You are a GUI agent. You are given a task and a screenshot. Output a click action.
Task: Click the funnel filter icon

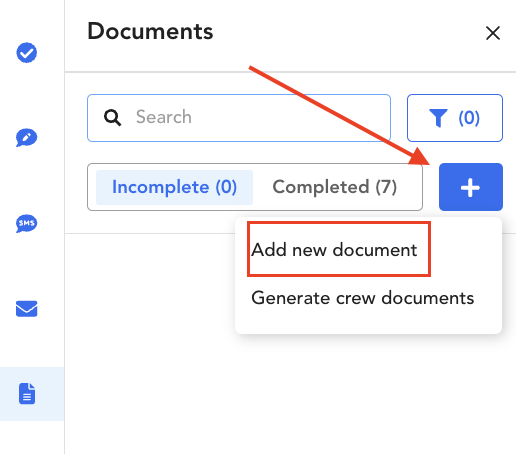tap(438, 118)
